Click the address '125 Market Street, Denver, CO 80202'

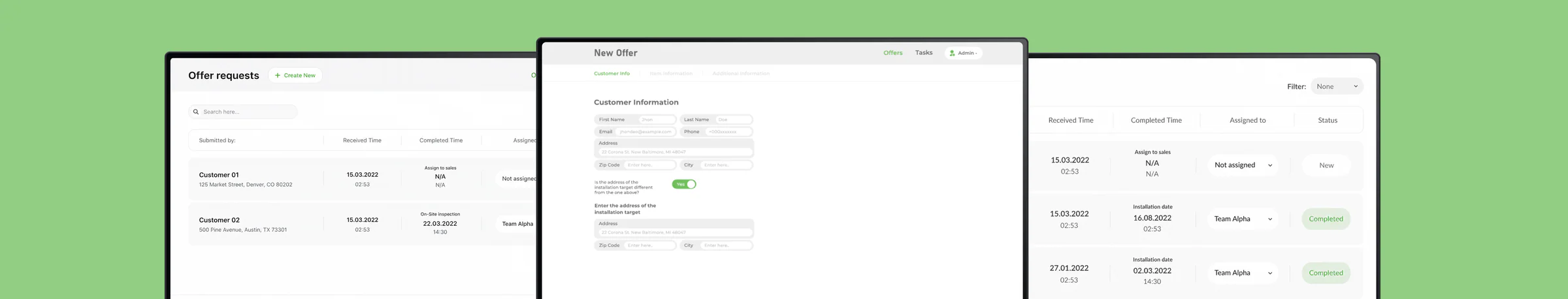pyautogui.click(x=246, y=185)
